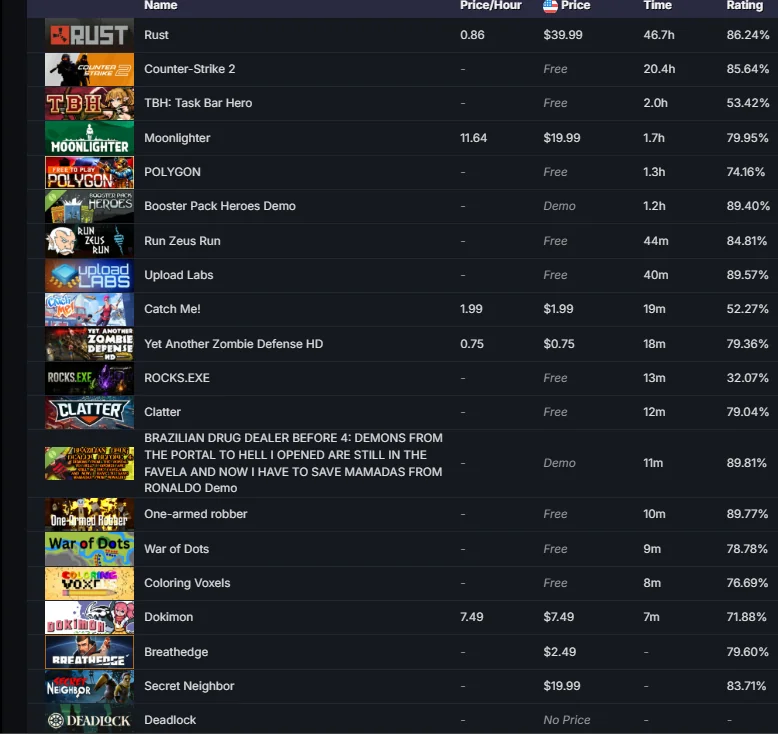Image resolution: width=778 pixels, height=734 pixels.
Task: Click the Breathedge $2.49 price
Action: (x=560, y=652)
